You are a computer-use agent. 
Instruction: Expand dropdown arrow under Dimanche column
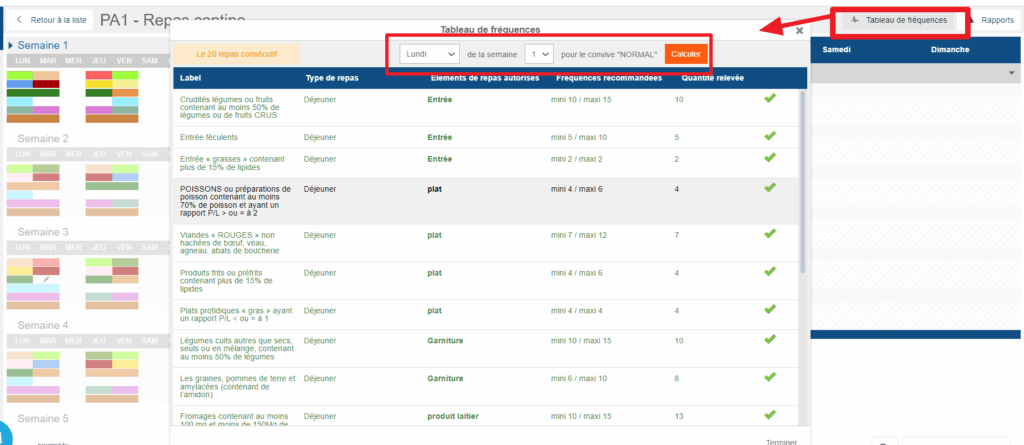pyautogui.click(x=1010, y=74)
